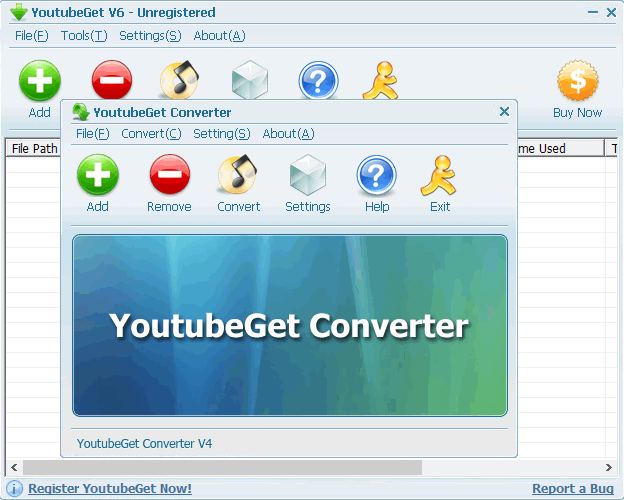The height and width of the screenshot is (500, 624).
Task: Open the Settings cube icon in Converter window
Action: 308,175
